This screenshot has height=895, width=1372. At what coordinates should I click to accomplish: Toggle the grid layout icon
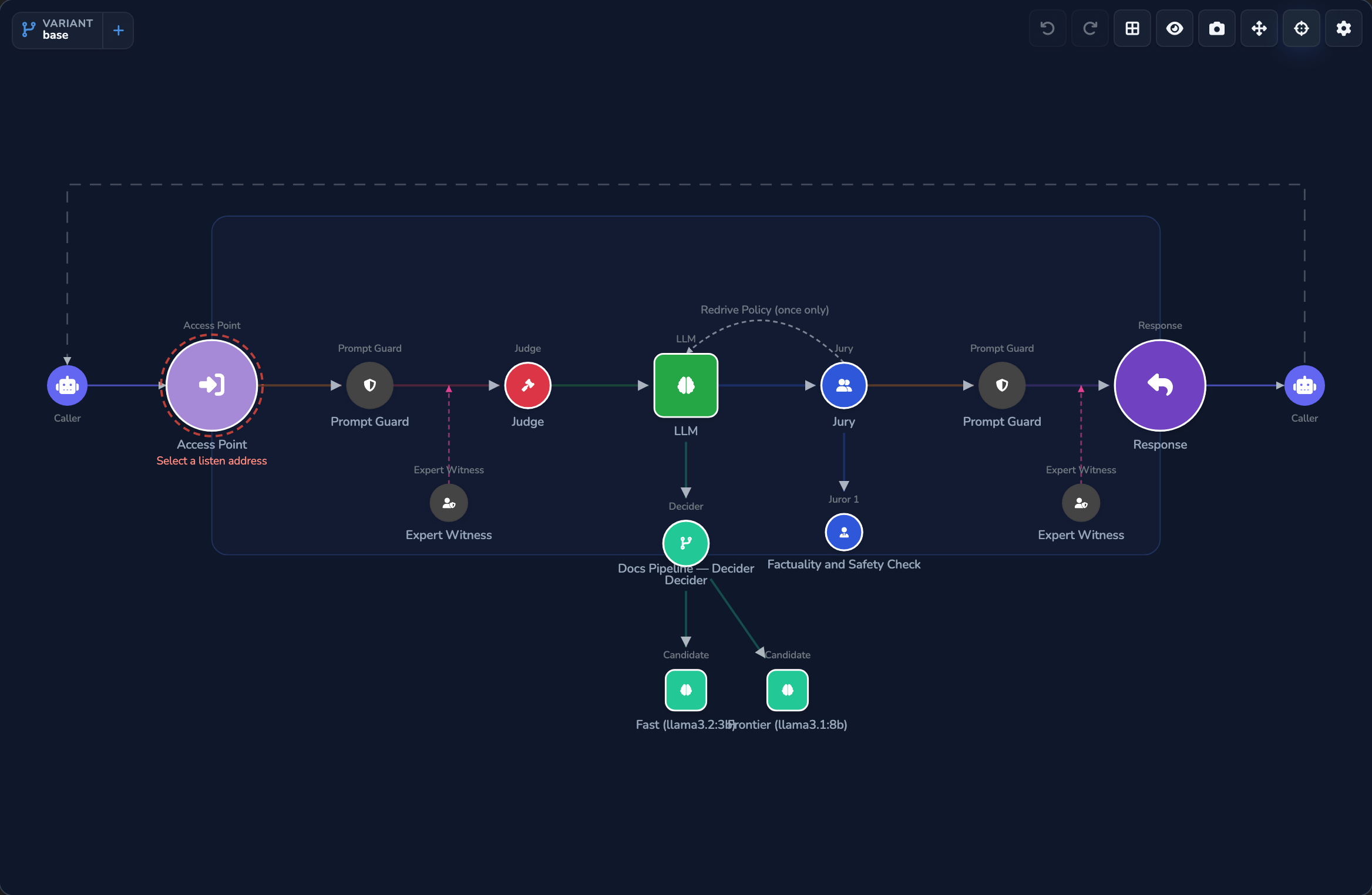pyautogui.click(x=1132, y=28)
